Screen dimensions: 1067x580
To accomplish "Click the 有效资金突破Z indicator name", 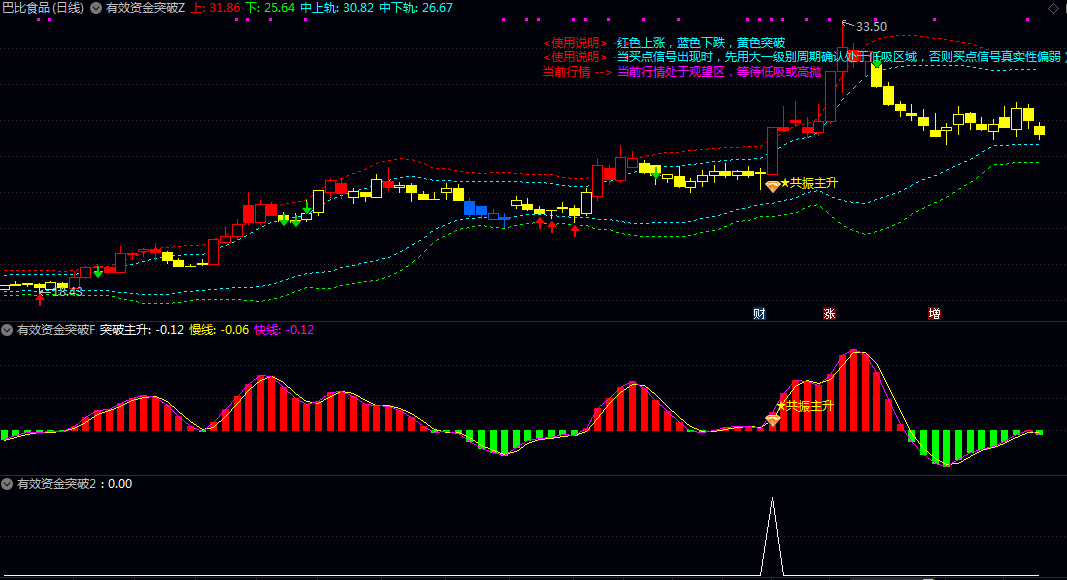I will 145,8.
